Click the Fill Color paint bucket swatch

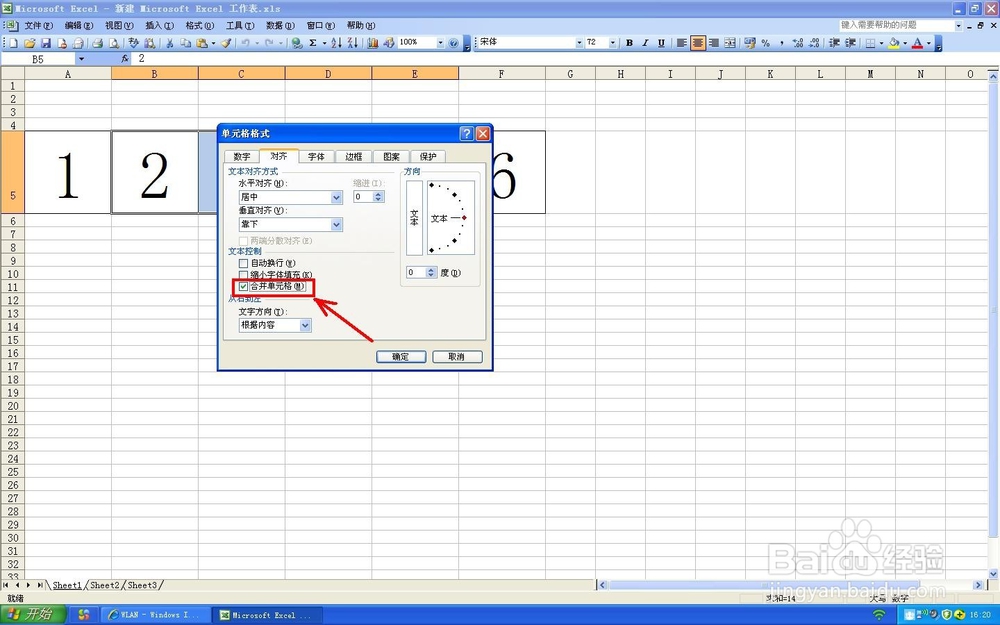[894, 43]
